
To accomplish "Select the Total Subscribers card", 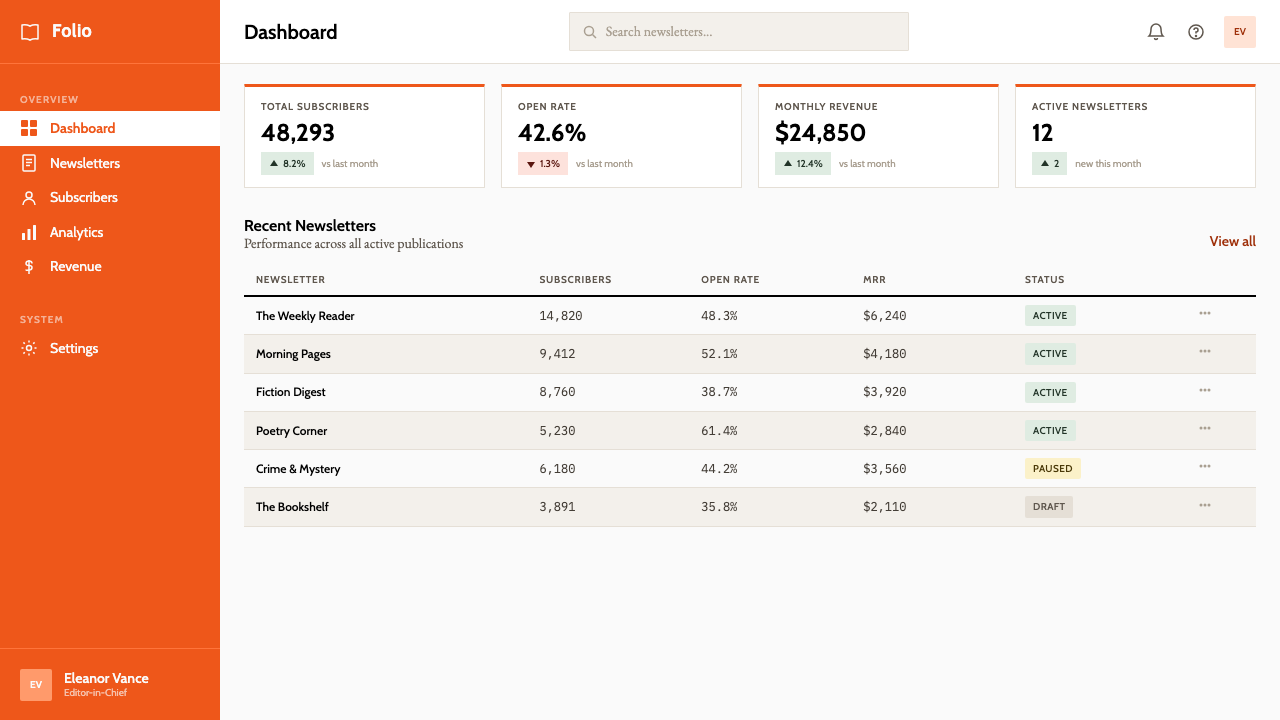I will [x=364, y=136].
